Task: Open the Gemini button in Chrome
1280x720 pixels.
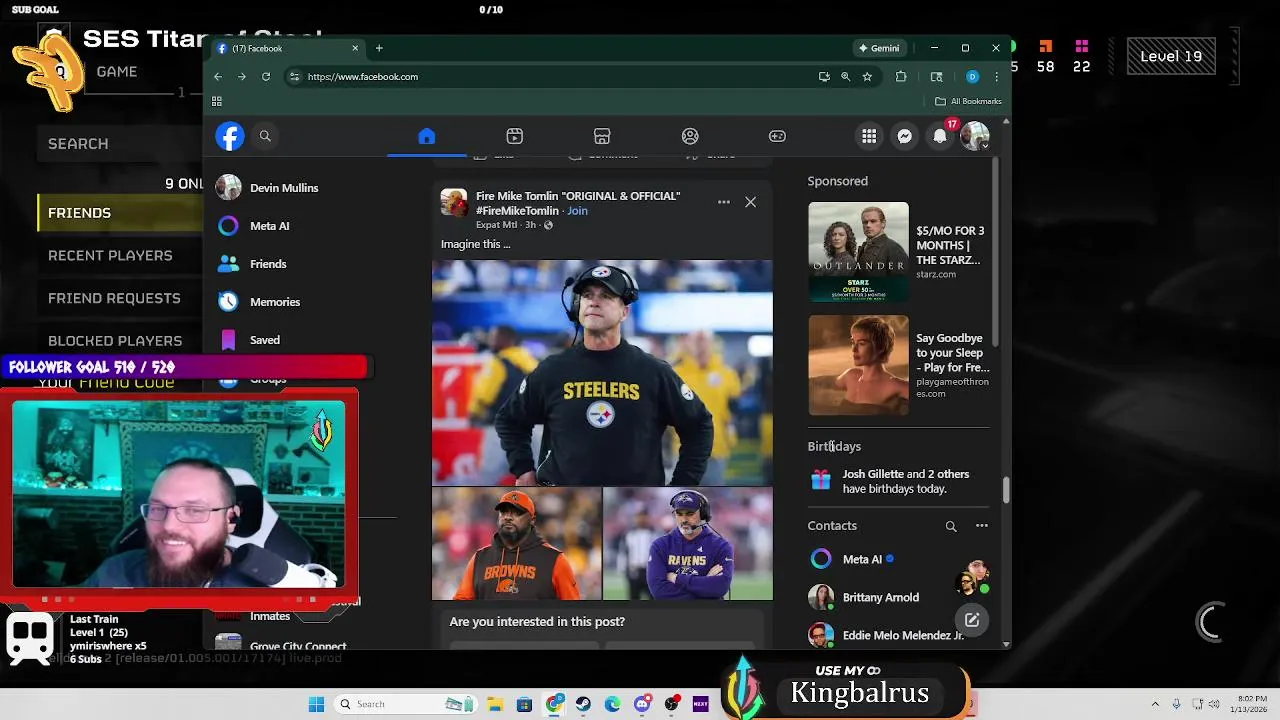Action: click(x=879, y=48)
